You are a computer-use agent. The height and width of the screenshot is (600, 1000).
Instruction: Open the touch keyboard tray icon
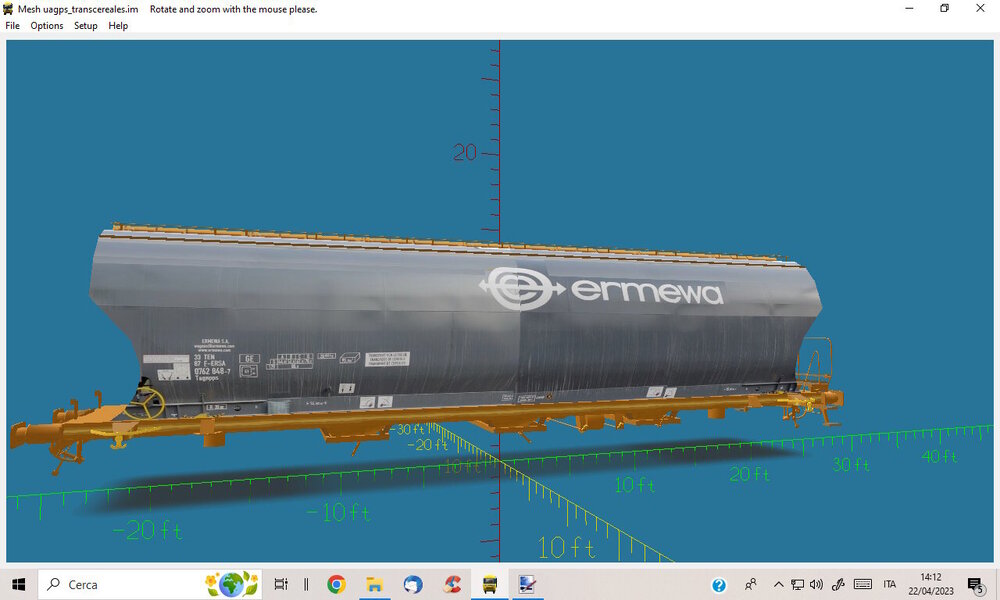[863, 584]
